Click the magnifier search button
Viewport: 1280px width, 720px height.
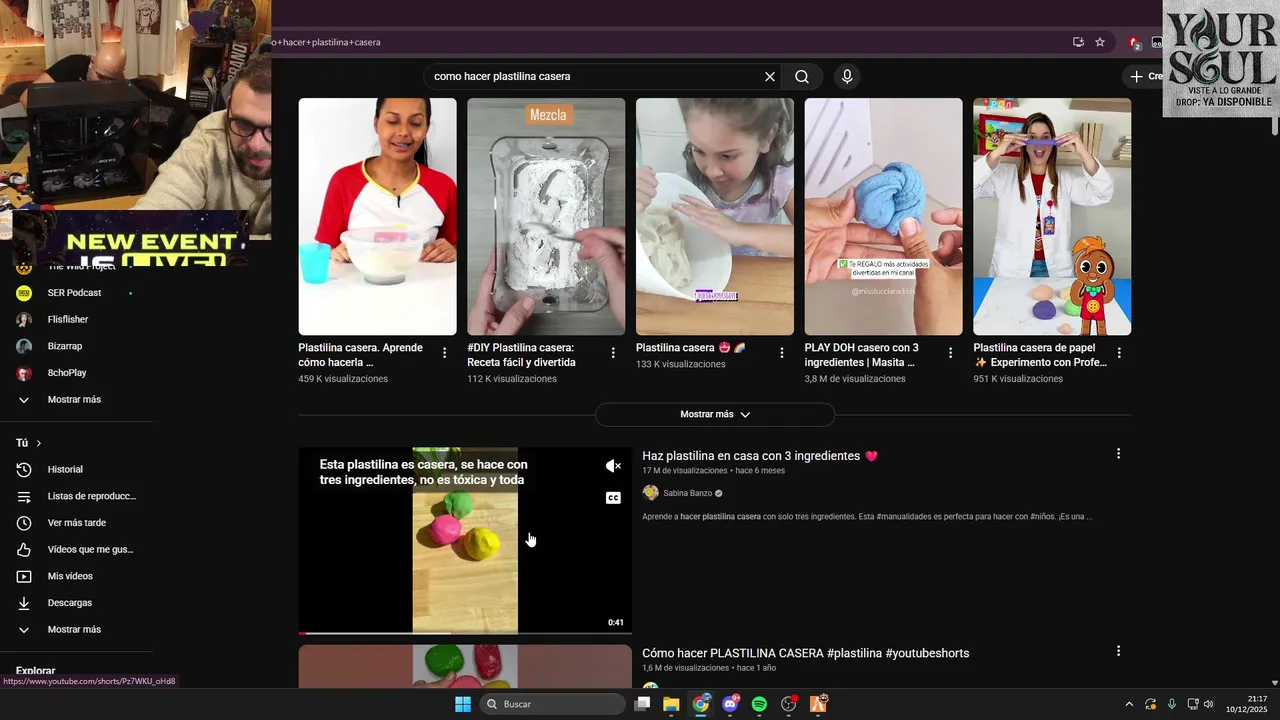pos(802,77)
